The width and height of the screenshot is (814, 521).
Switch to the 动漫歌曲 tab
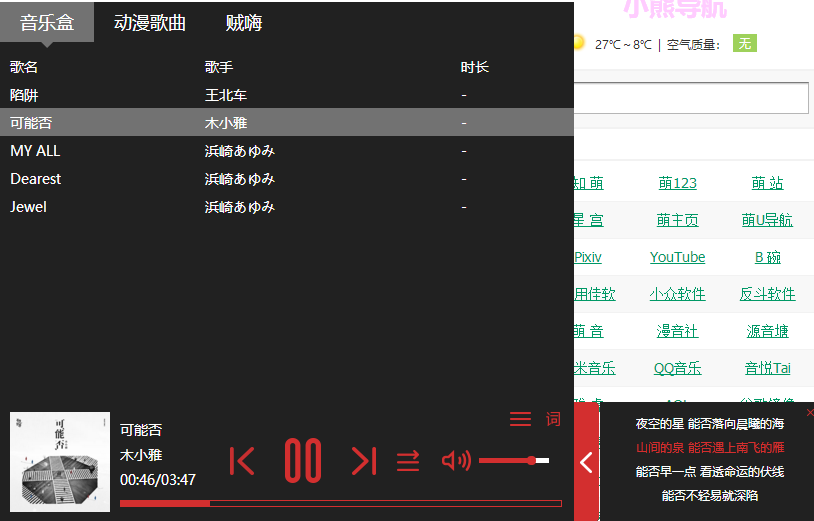[150, 23]
